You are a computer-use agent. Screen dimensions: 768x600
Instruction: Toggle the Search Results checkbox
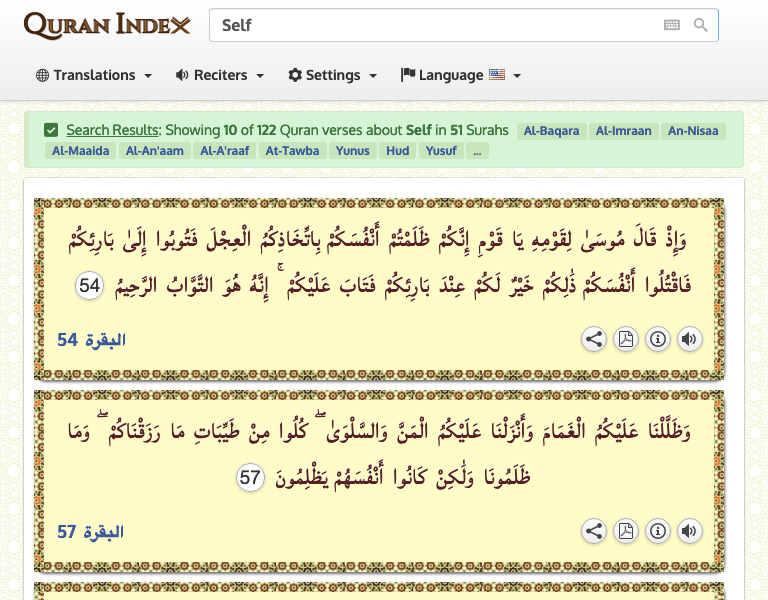pos(51,130)
